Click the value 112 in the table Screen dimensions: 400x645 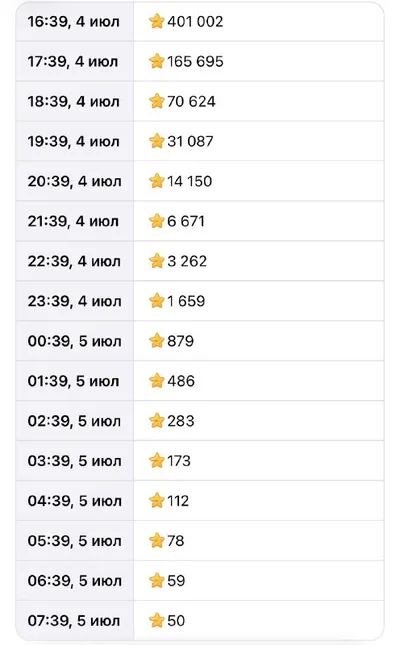click(x=178, y=501)
